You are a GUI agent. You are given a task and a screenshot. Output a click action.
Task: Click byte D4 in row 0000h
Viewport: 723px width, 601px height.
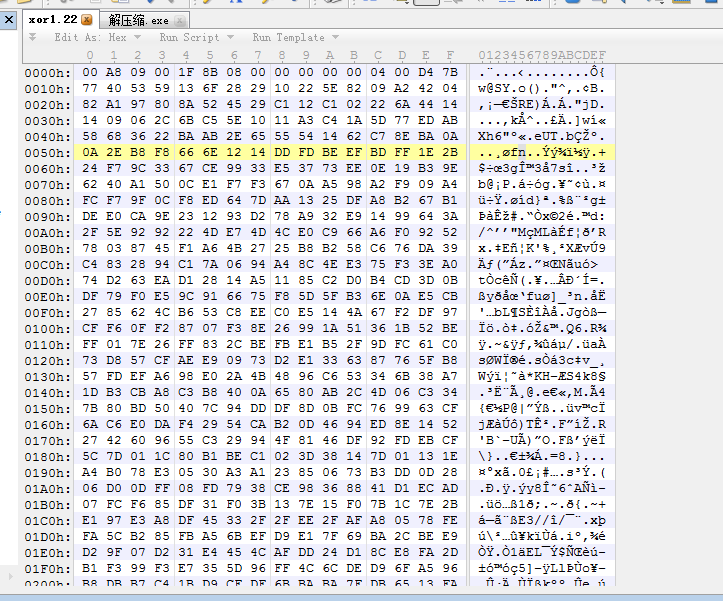pos(426,72)
